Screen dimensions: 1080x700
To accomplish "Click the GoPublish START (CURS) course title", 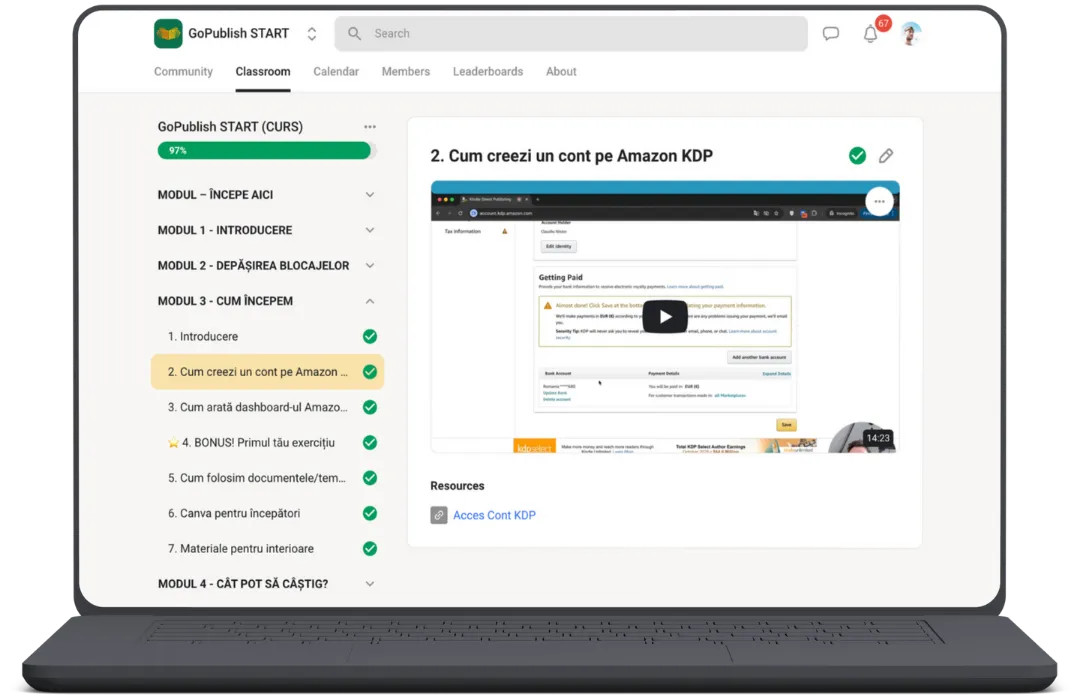I will (230, 127).
